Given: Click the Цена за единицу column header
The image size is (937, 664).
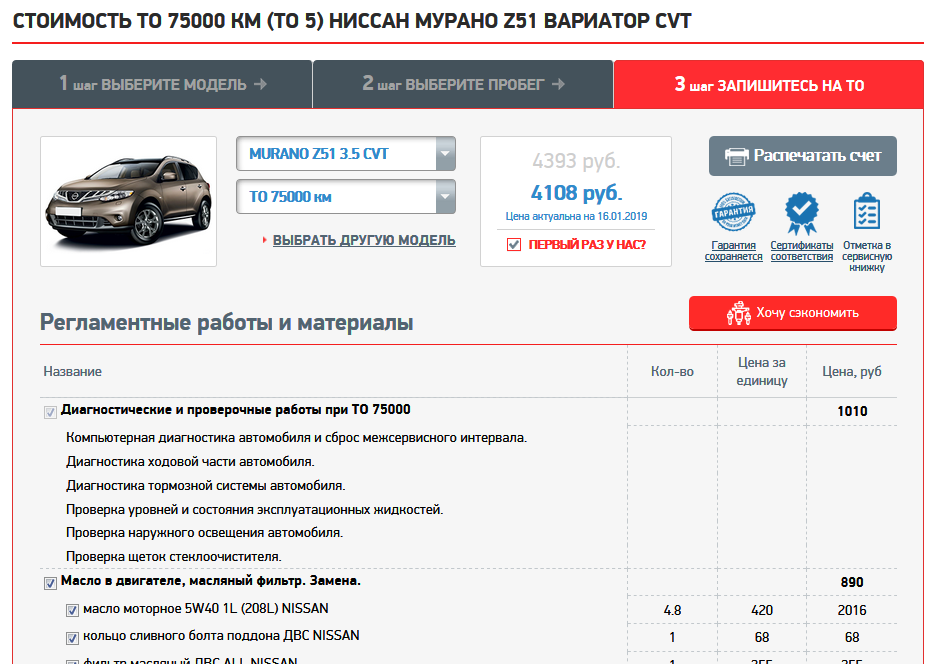Looking at the screenshot, I should pos(761,371).
